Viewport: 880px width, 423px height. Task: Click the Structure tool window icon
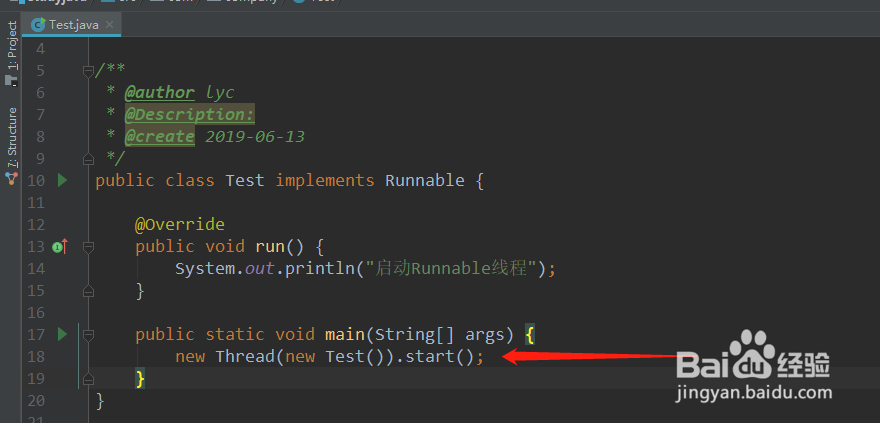pyautogui.click(x=11, y=179)
